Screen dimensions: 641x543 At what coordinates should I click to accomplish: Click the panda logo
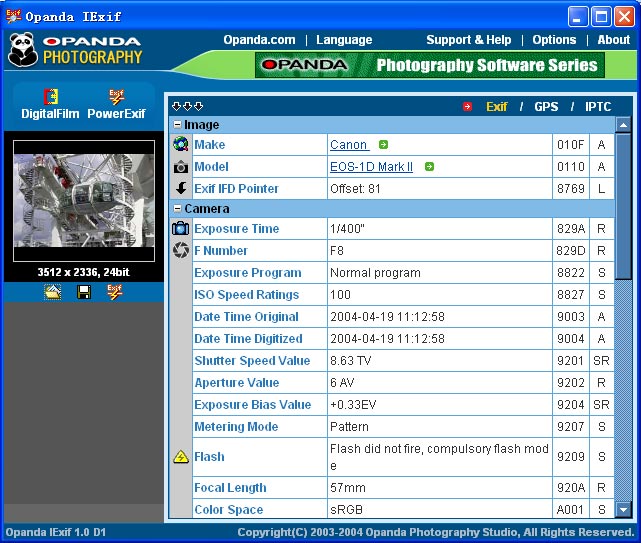pos(22,50)
